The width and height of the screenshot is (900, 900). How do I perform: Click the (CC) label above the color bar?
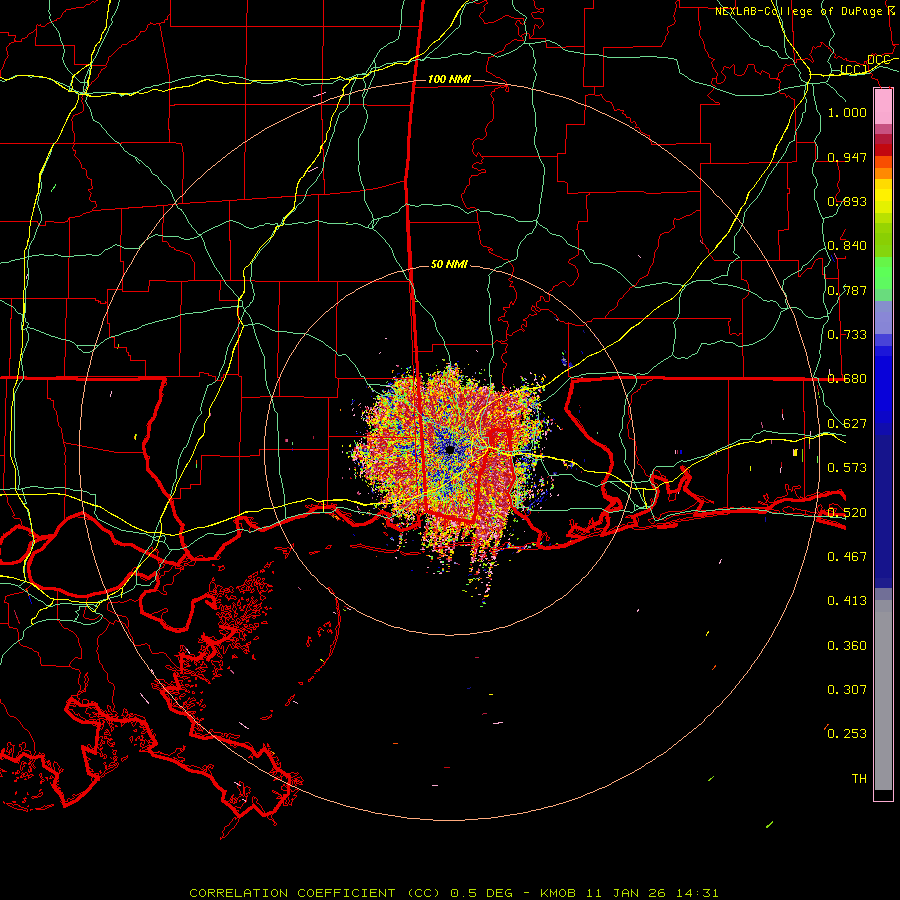[x=854, y=70]
